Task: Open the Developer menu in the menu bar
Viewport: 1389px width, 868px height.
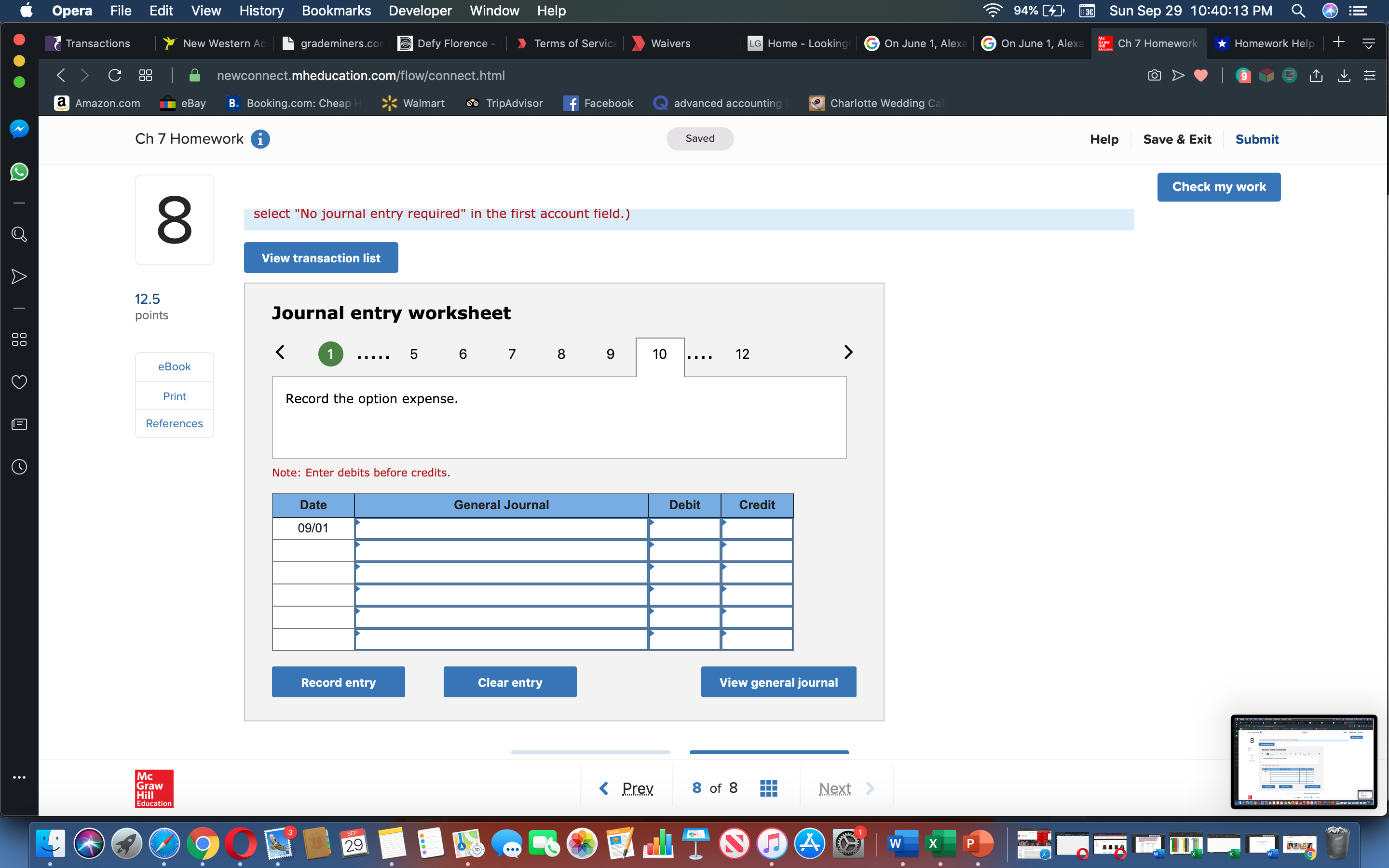Action: tap(420, 11)
